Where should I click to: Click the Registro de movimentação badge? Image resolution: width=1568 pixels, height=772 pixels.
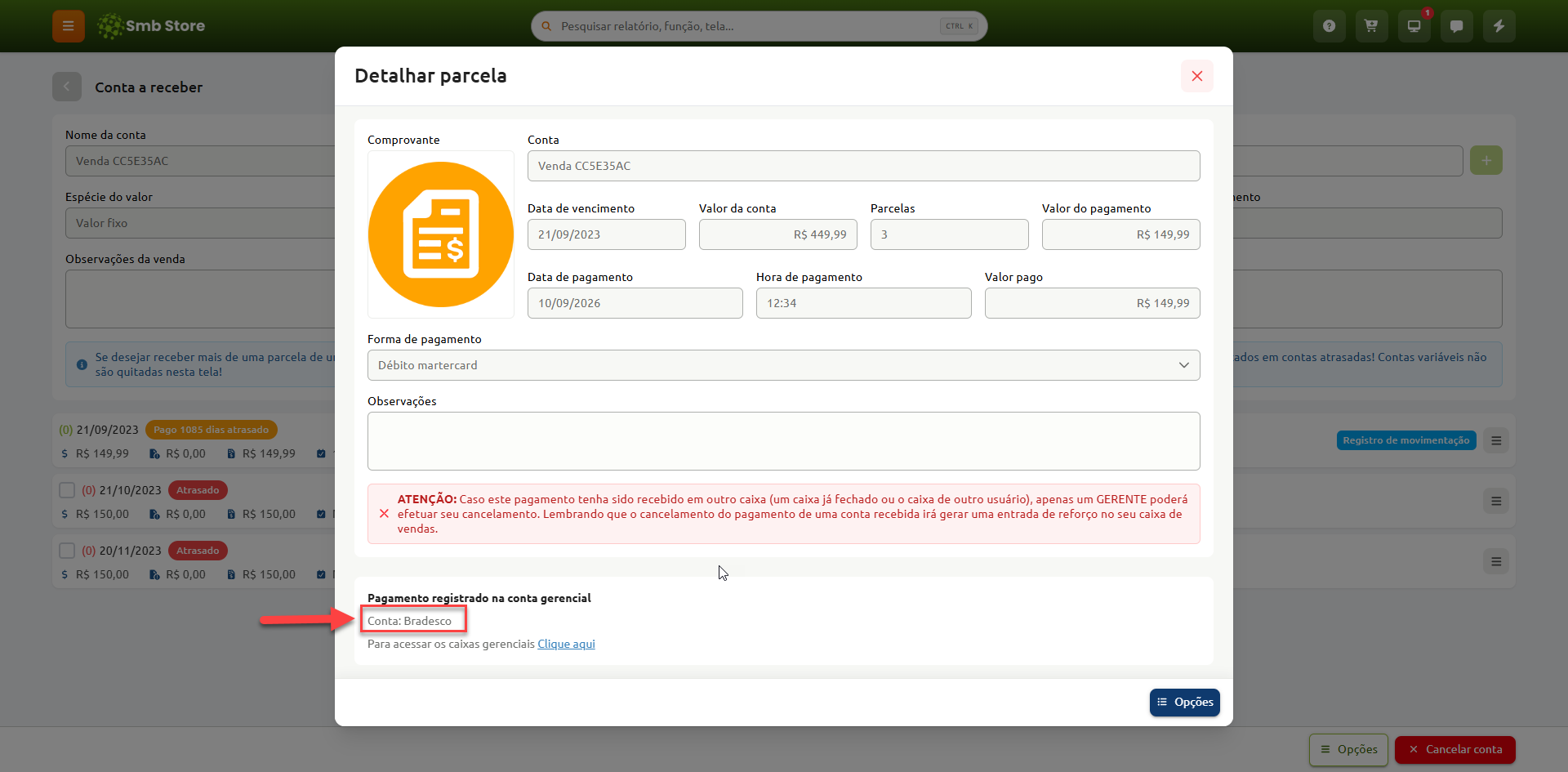point(1406,440)
